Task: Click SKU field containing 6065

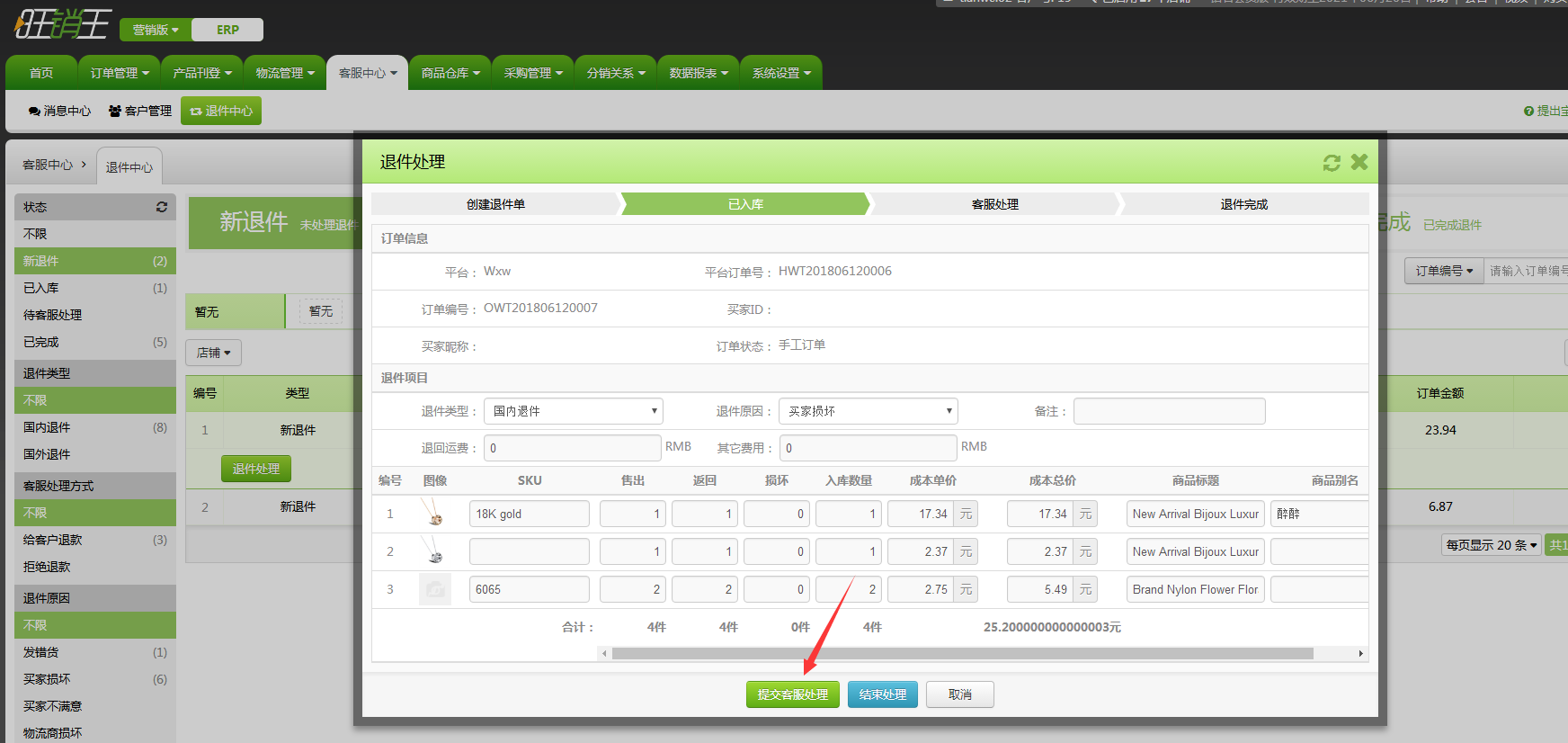Action: click(x=530, y=589)
